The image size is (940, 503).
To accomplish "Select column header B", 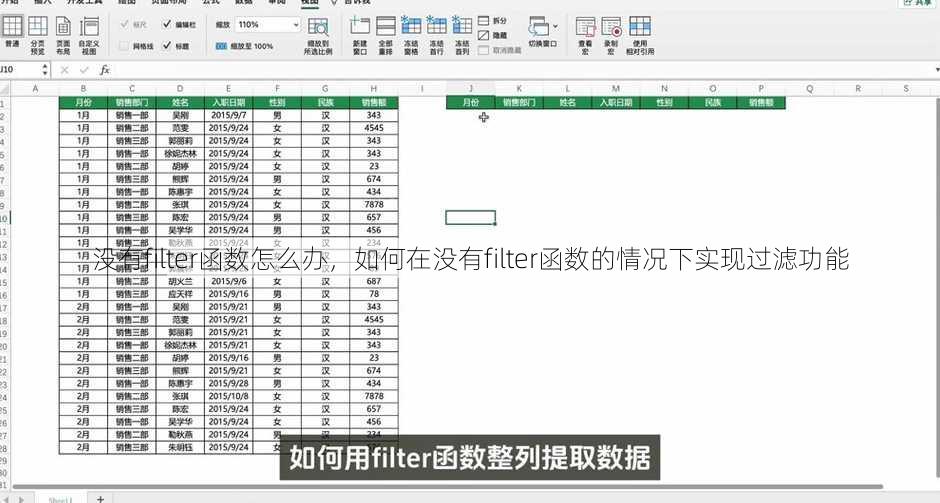I will [83, 89].
